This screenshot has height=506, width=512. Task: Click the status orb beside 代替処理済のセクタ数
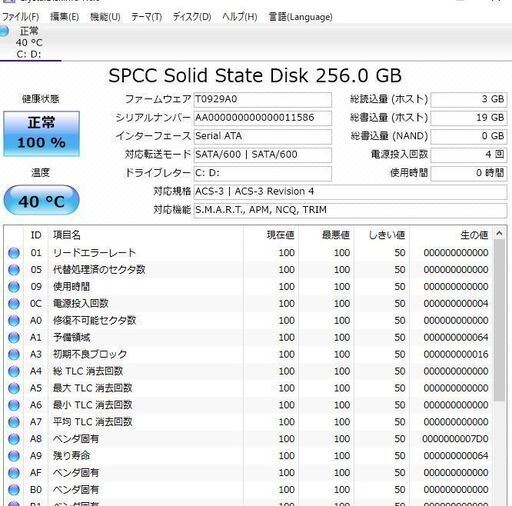(x=14, y=270)
